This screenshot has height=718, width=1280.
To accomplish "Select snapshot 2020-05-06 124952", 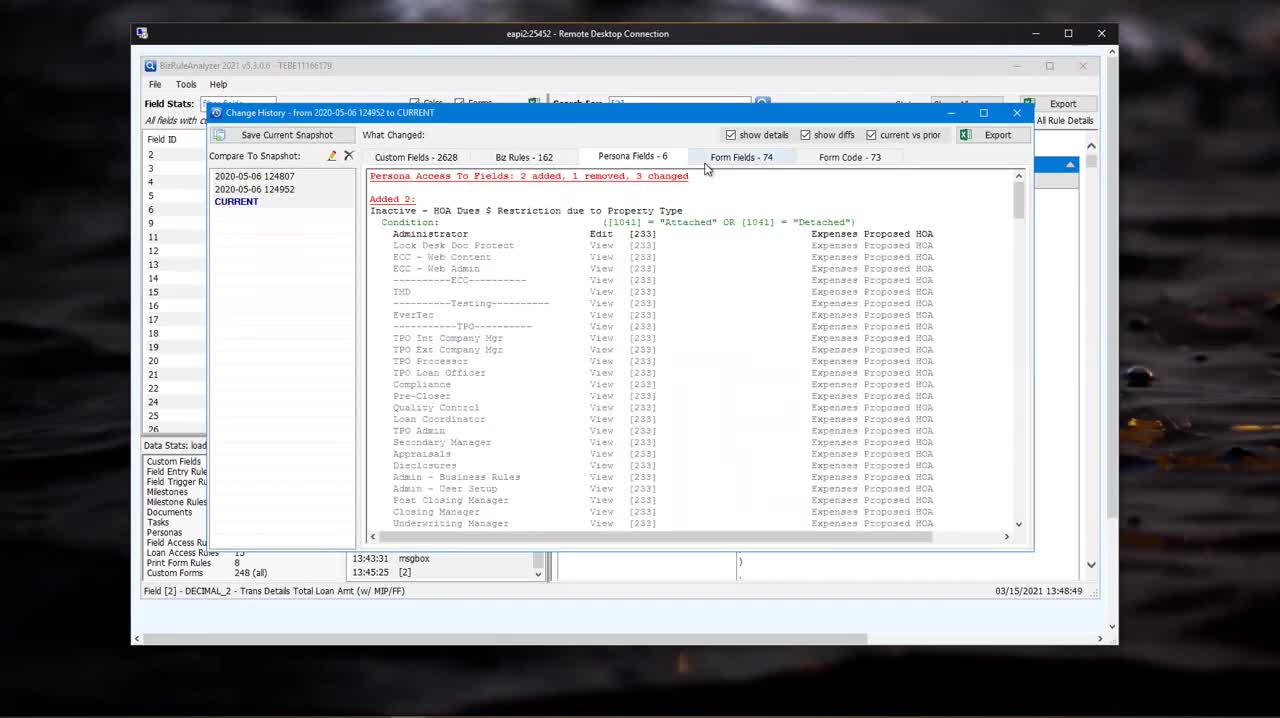I will pos(254,189).
